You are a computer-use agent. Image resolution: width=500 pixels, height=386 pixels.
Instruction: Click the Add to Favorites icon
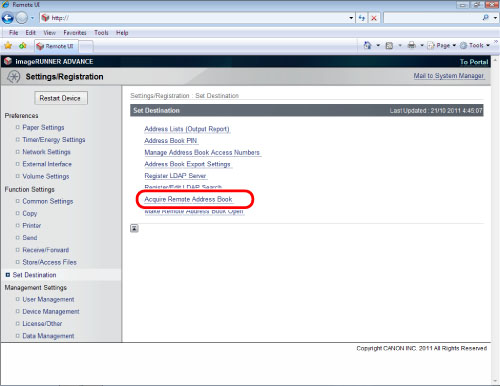click(x=22, y=46)
